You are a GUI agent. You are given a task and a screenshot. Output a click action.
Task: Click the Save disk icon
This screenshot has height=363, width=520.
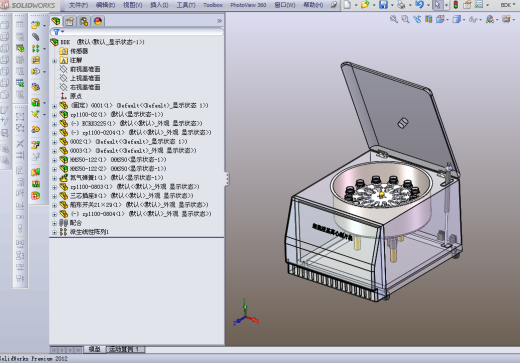(x=383, y=5)
